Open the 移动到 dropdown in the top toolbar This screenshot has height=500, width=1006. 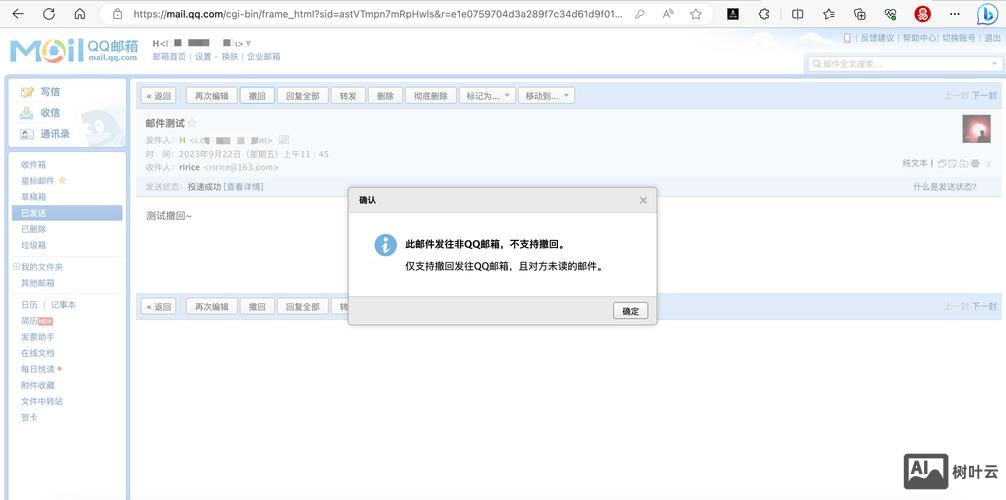[x=547, y=96]
